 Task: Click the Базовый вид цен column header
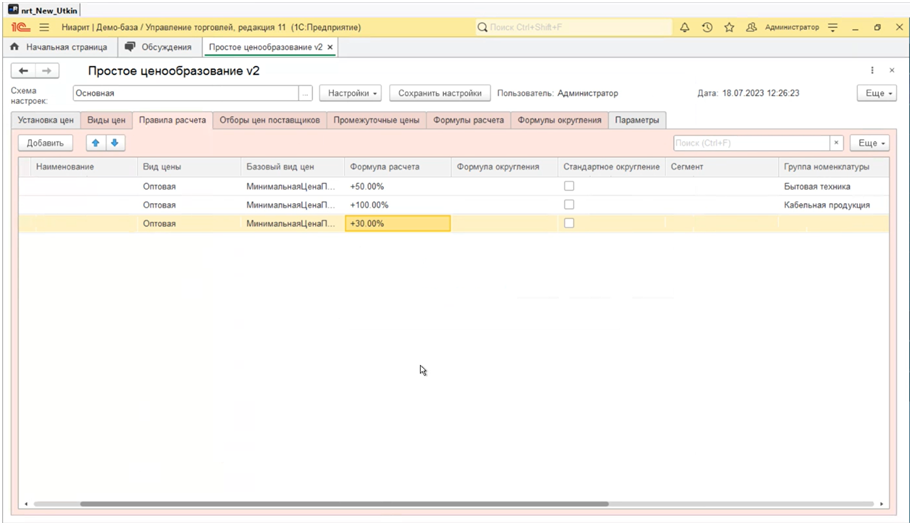pos(293,167)
